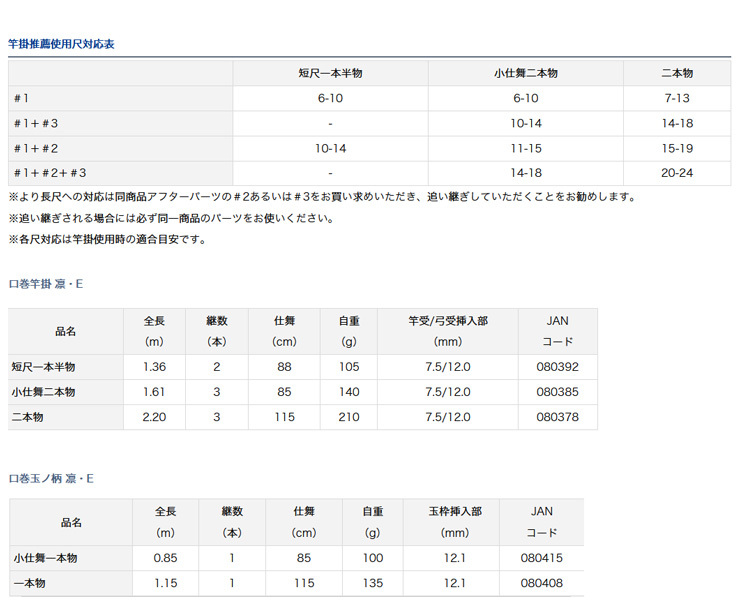Screen dimensions: 740x614
Task: Click the row name 小仕舞一本物
Action: coord(45,558)
